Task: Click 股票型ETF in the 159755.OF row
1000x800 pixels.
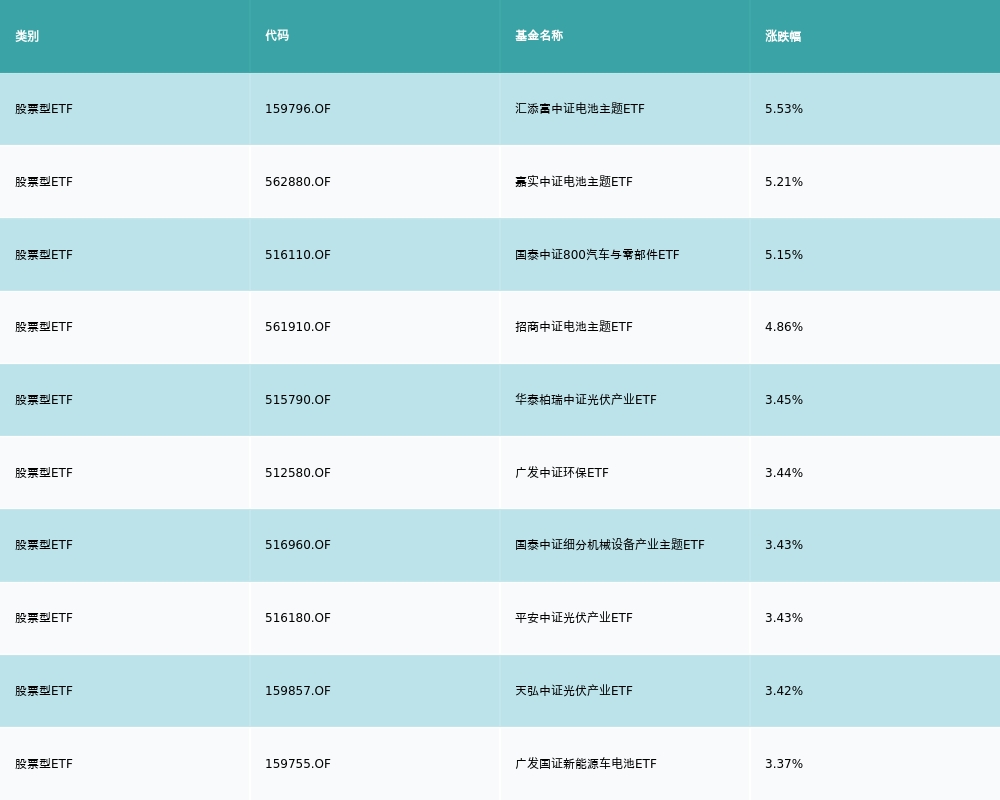Action: (x=44, y=764)
